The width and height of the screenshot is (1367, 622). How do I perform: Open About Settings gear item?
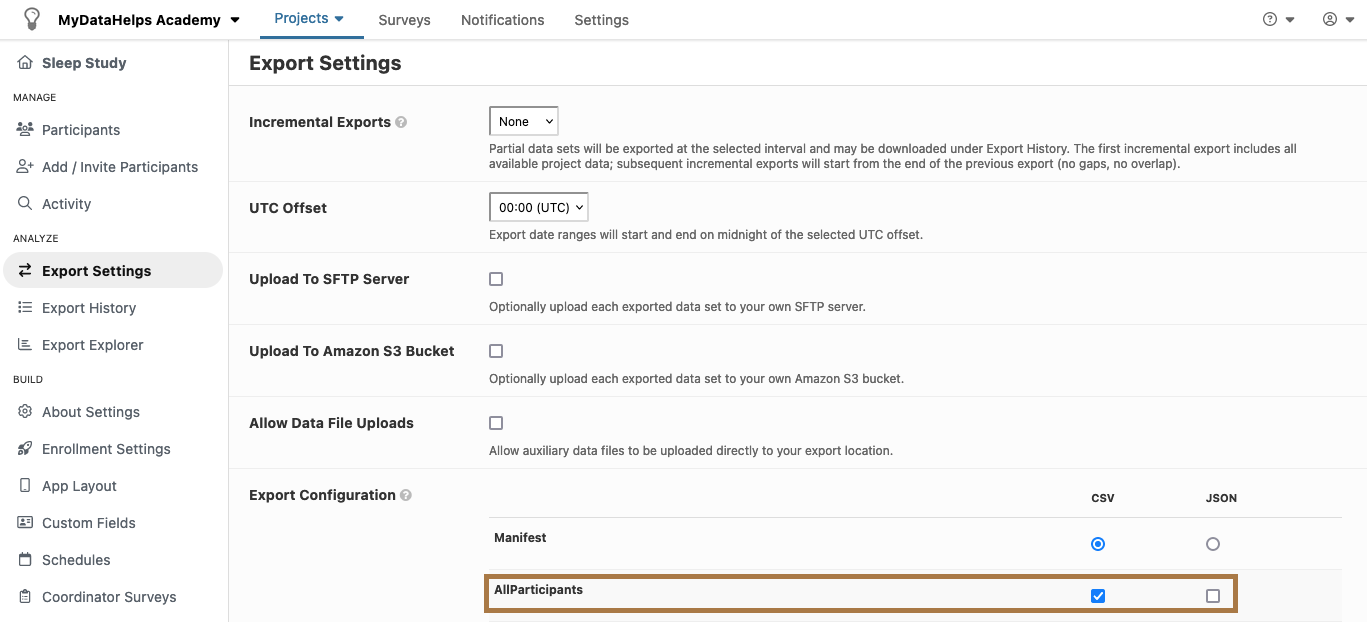pos(90,412)
